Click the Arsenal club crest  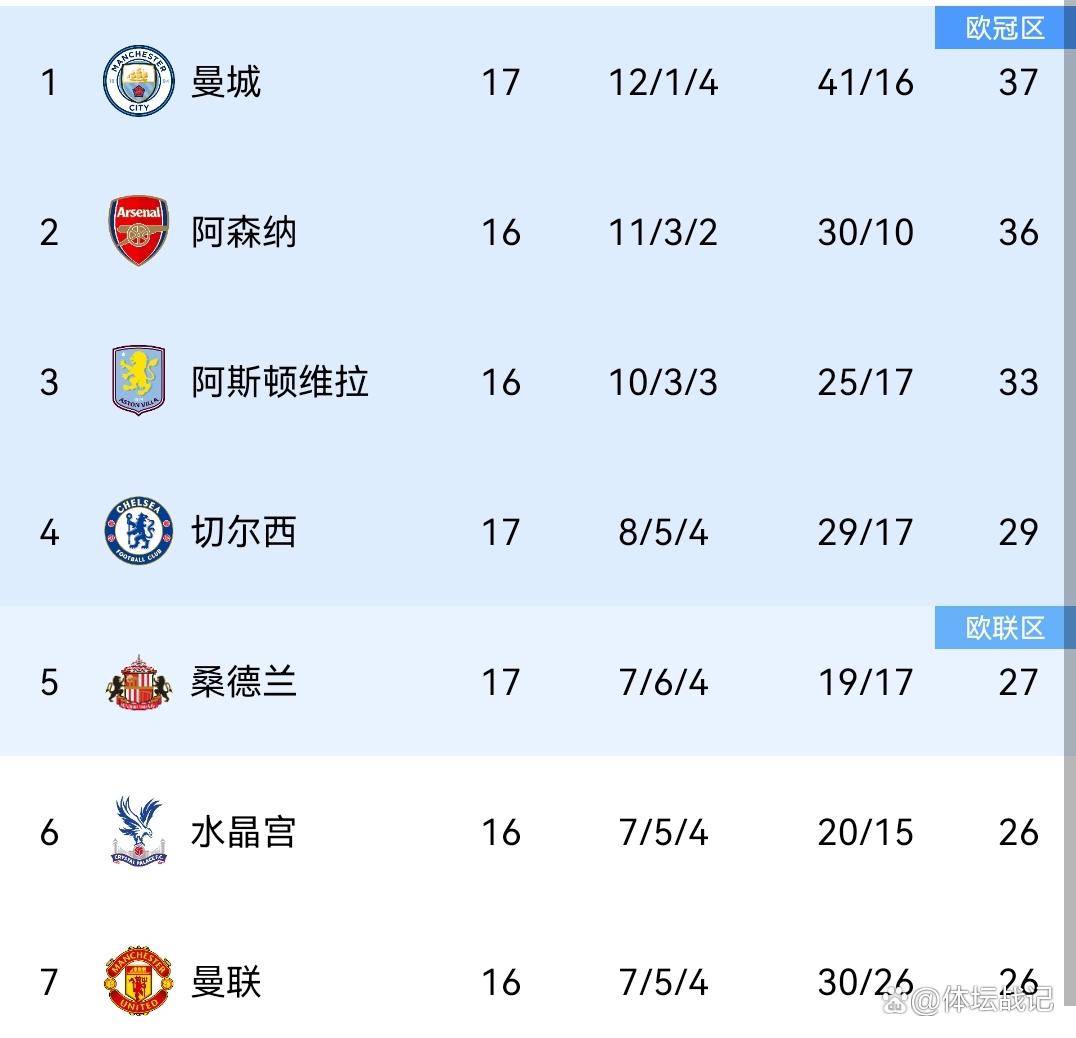[x=139, y=232]
